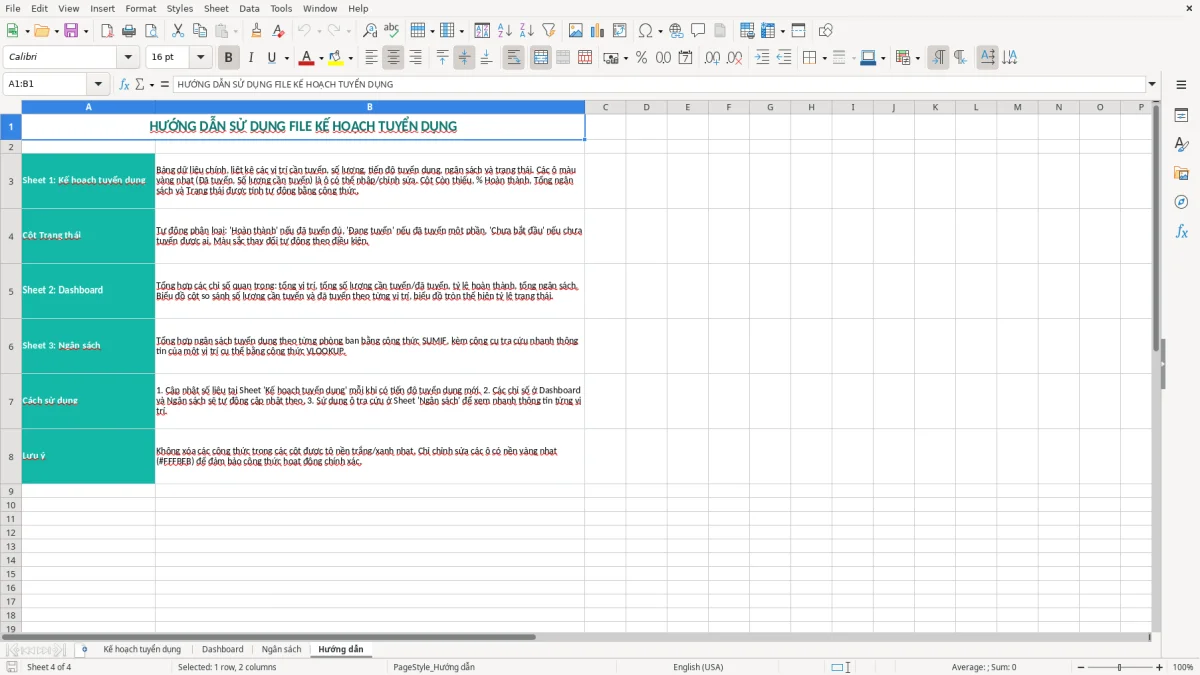
Task: Open the sidebar Properties panel
Action: tap(1181, 116)
